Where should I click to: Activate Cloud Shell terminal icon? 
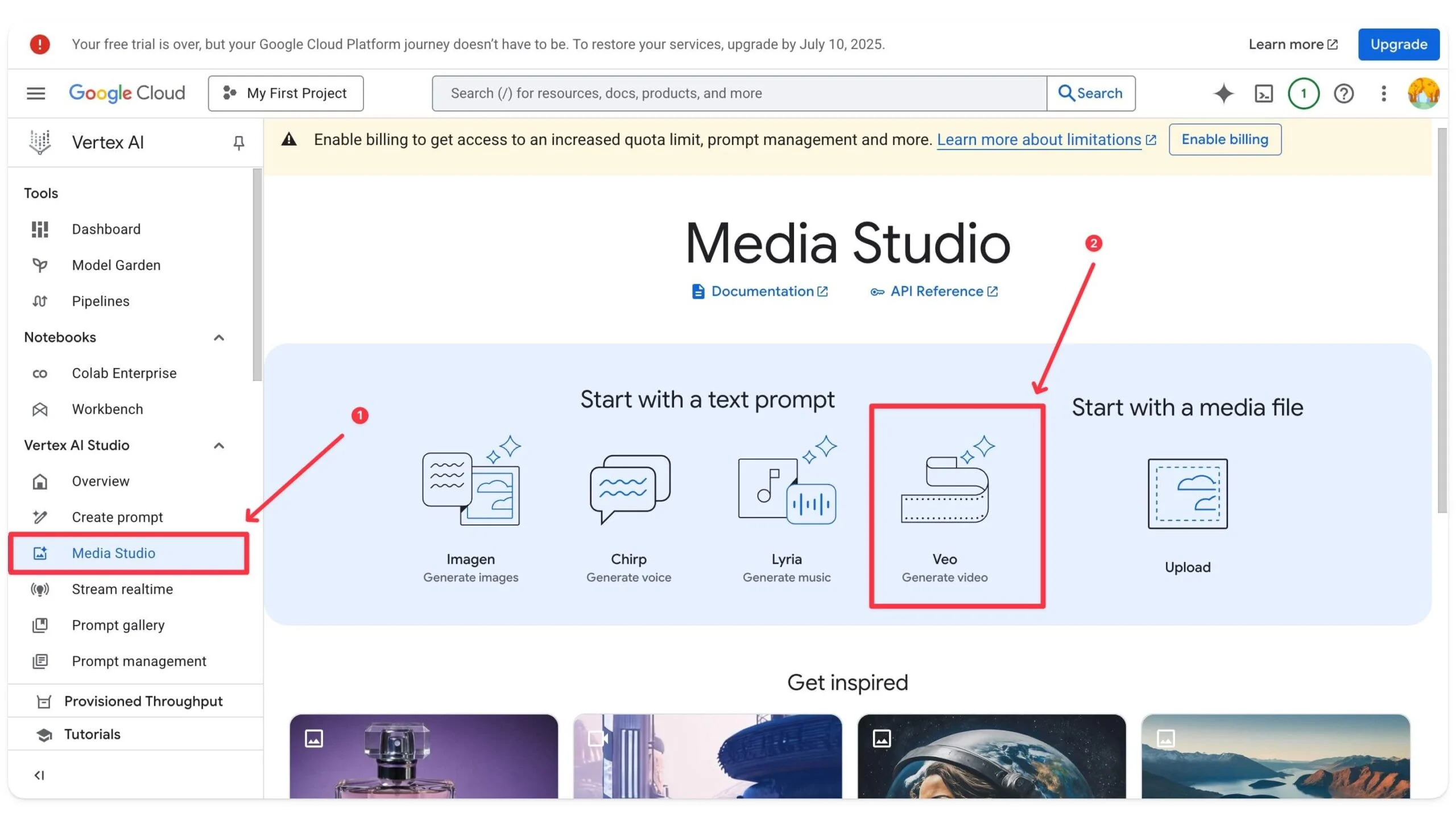coord(1263,93)
